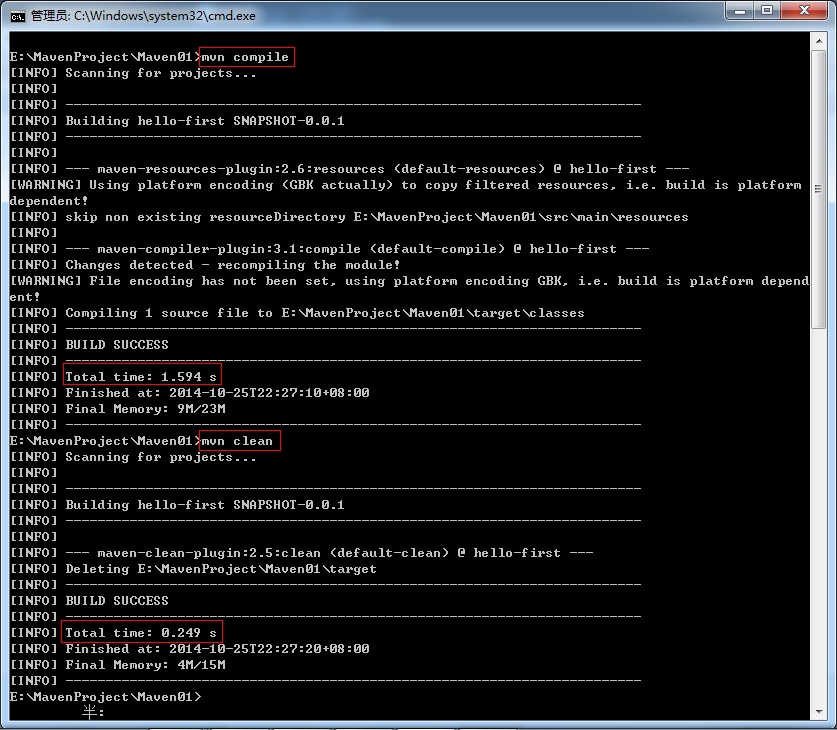Click 'Finished at: 2014-10-25T22:27:20+08:00' text
The width and height of the screenshot is (837, 730).
coord(217,649)
